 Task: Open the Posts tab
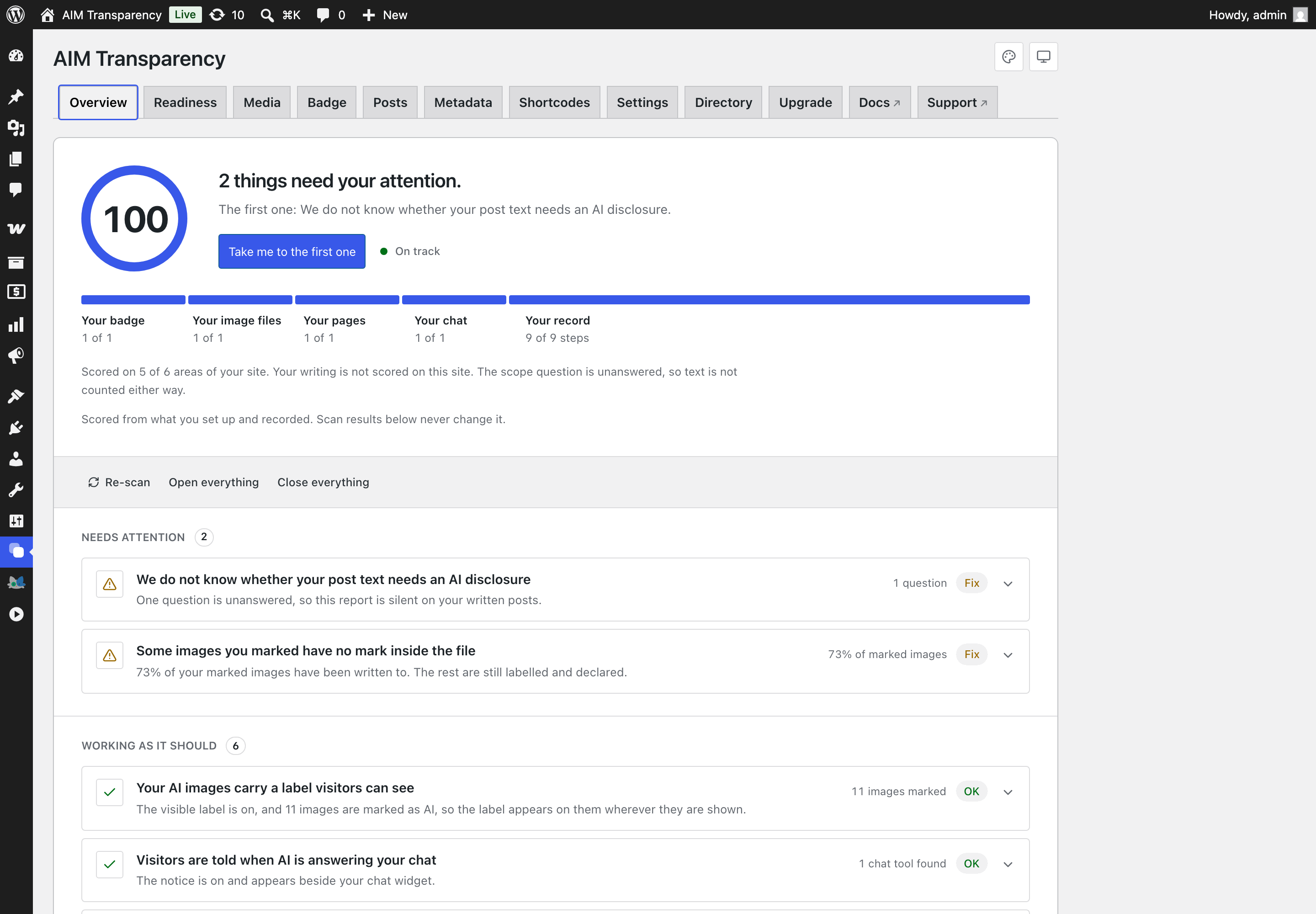pyautogui.click(x=390, y=102)
